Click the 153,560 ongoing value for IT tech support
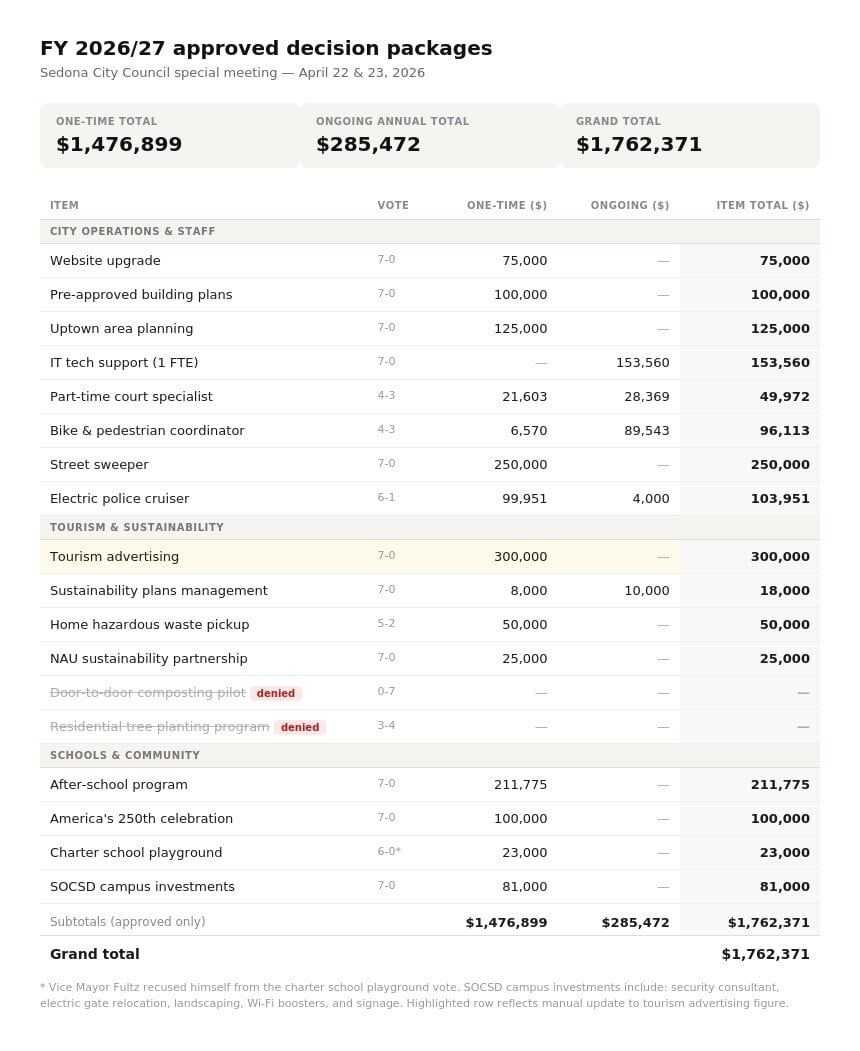Viewport: 860px width, 1051px height. click(643, 363)
